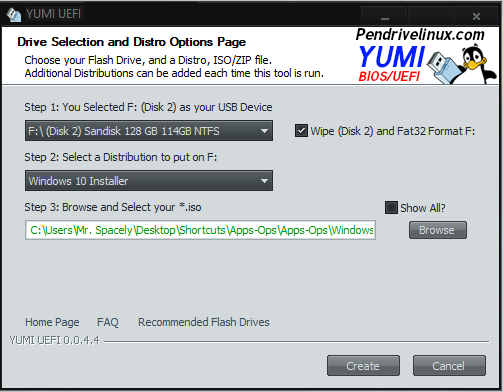
Task: Click the ISO file path input field
Action: tap(200, 230)
